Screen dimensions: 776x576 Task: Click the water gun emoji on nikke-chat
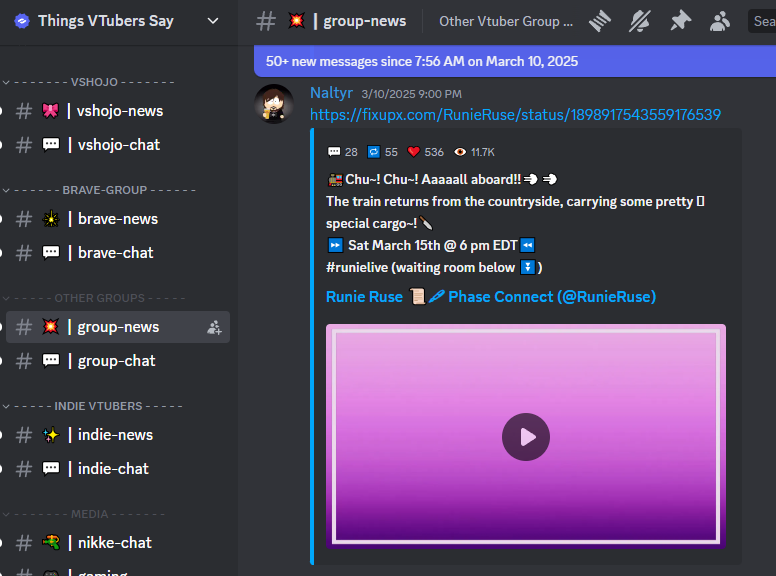[x=50, y=542]
